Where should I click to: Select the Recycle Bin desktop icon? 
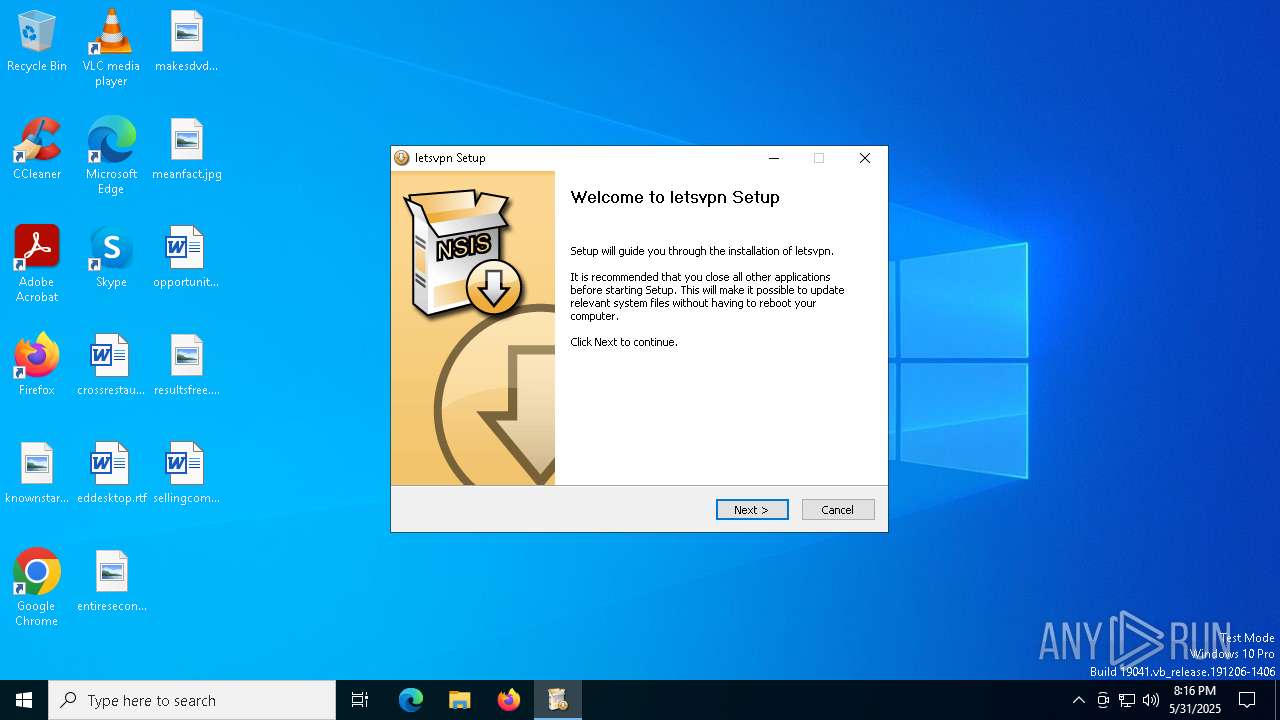click(37, 42)
